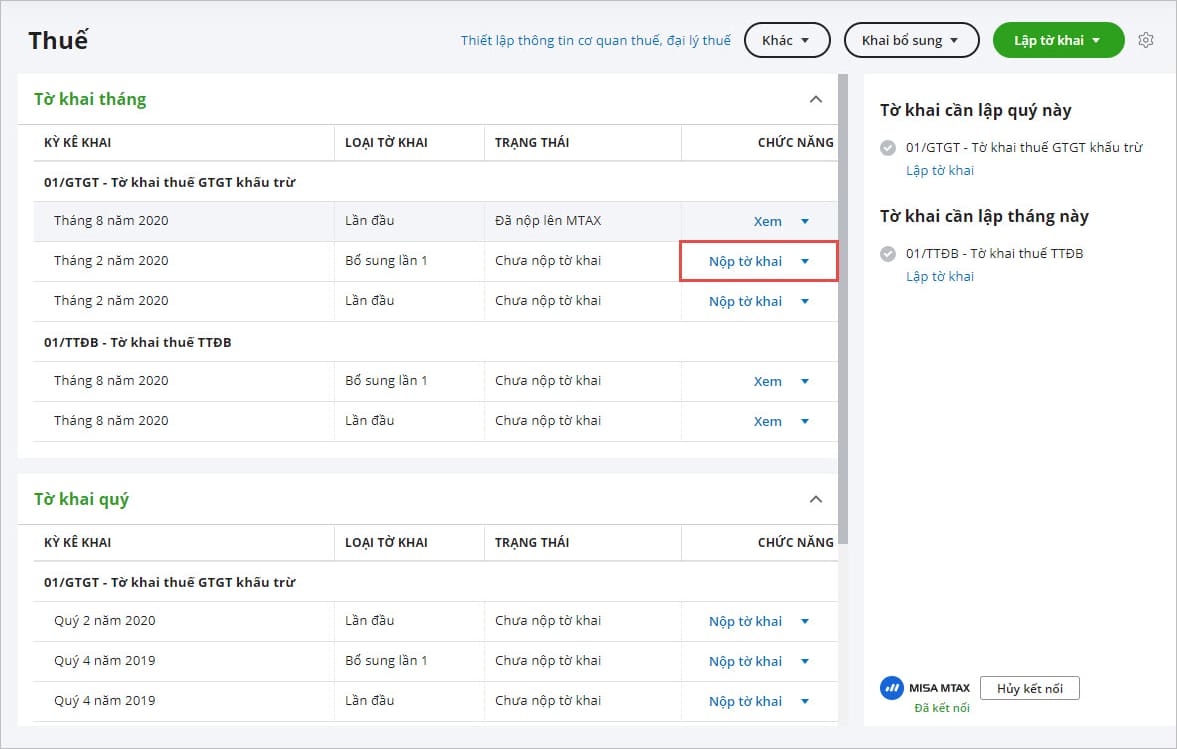Viewport: 1177px width, 749px height.
Task: Click status text Đã nộp lên MTAX
Action: [x=548, y=221]
